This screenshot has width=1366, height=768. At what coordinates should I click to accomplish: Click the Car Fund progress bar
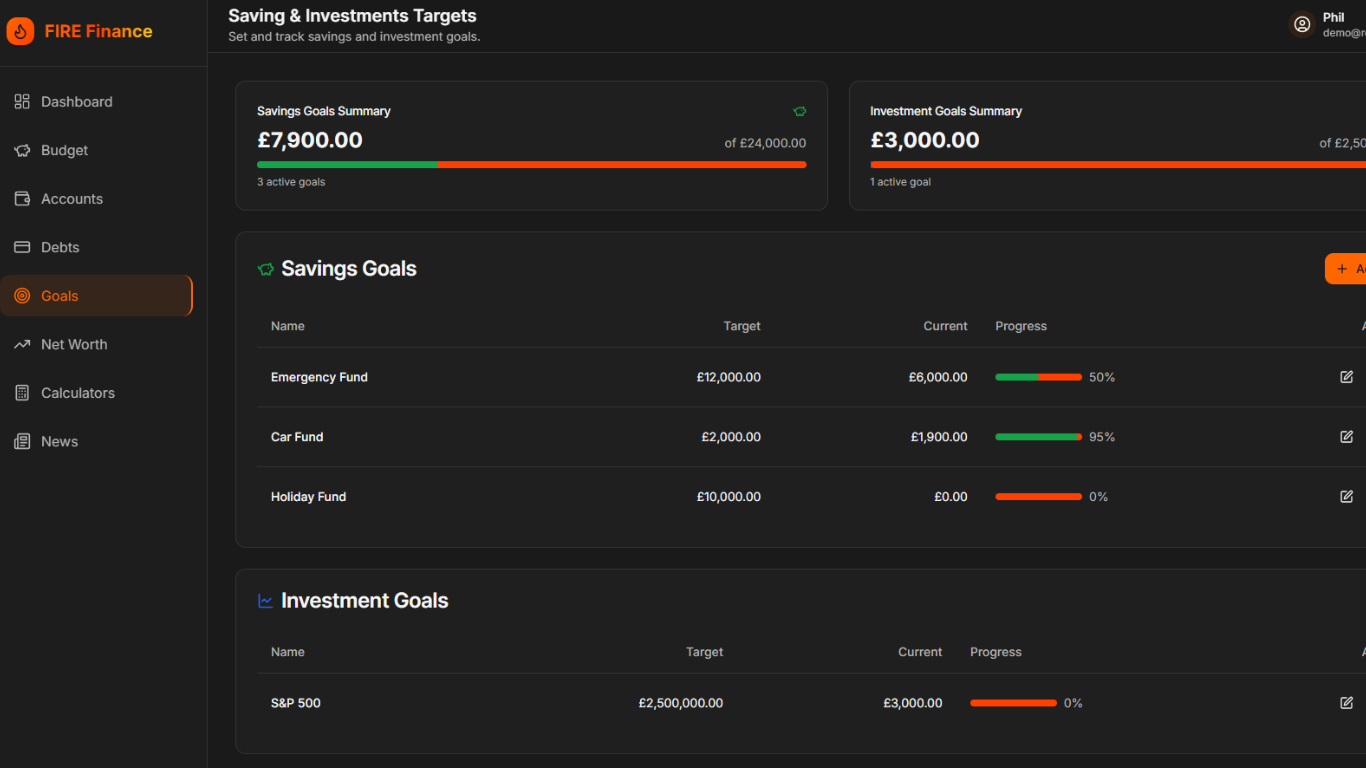[x=1038, y=436]
